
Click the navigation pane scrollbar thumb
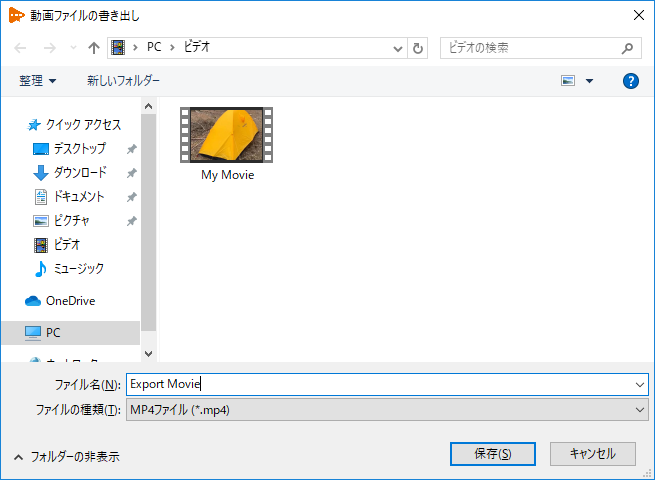(x=148, y=223)
